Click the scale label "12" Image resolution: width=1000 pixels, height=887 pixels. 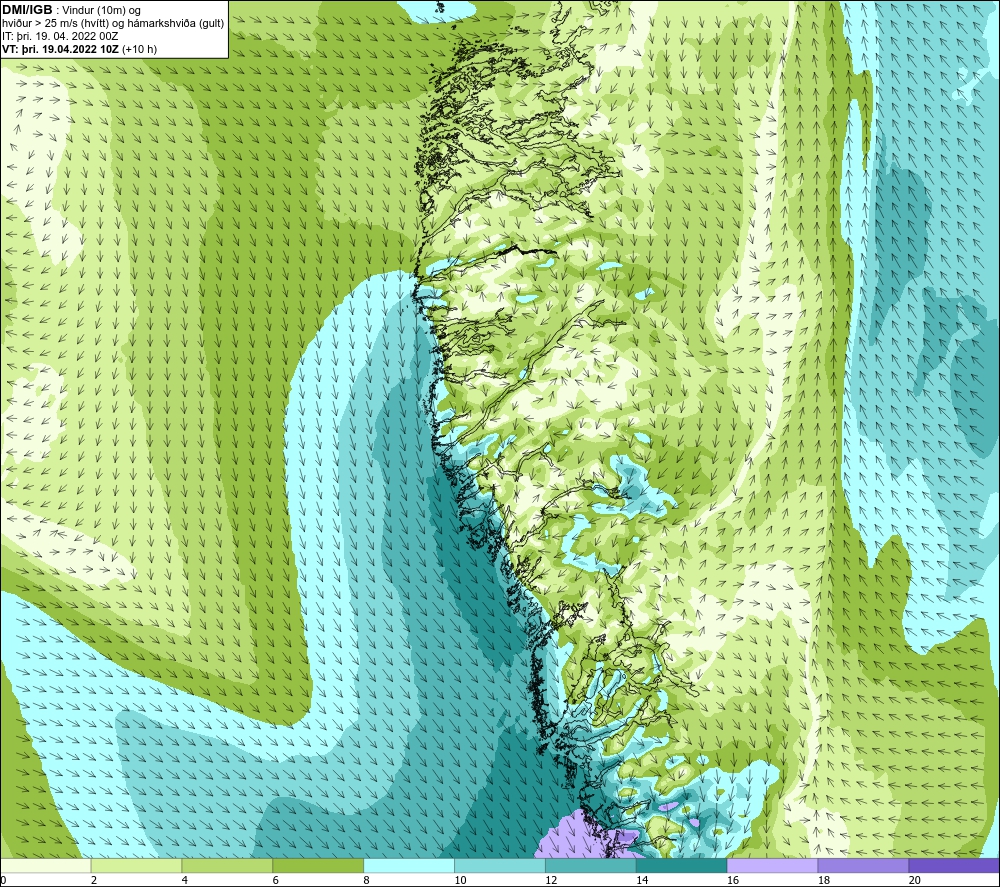551,880
